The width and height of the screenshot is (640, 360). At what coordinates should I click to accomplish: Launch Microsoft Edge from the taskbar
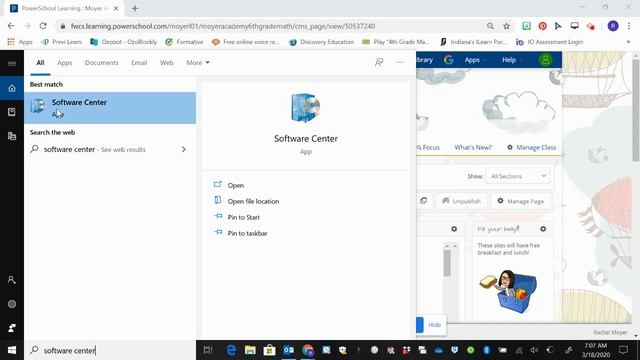(x=231, y=350)
